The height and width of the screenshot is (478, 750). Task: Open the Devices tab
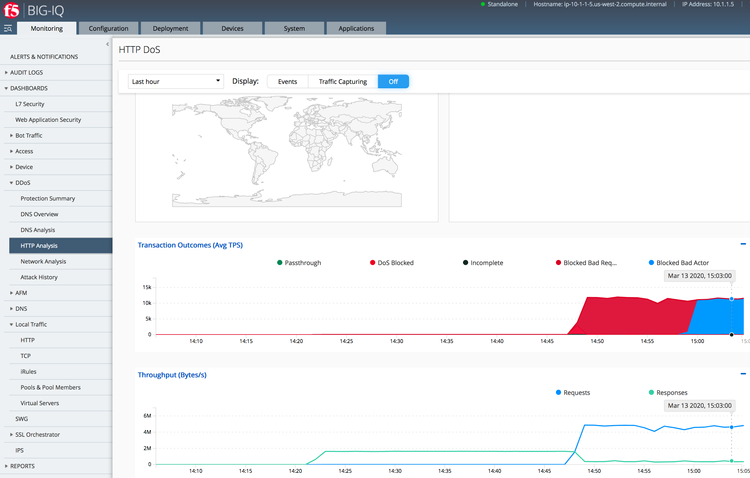point(232,28)
